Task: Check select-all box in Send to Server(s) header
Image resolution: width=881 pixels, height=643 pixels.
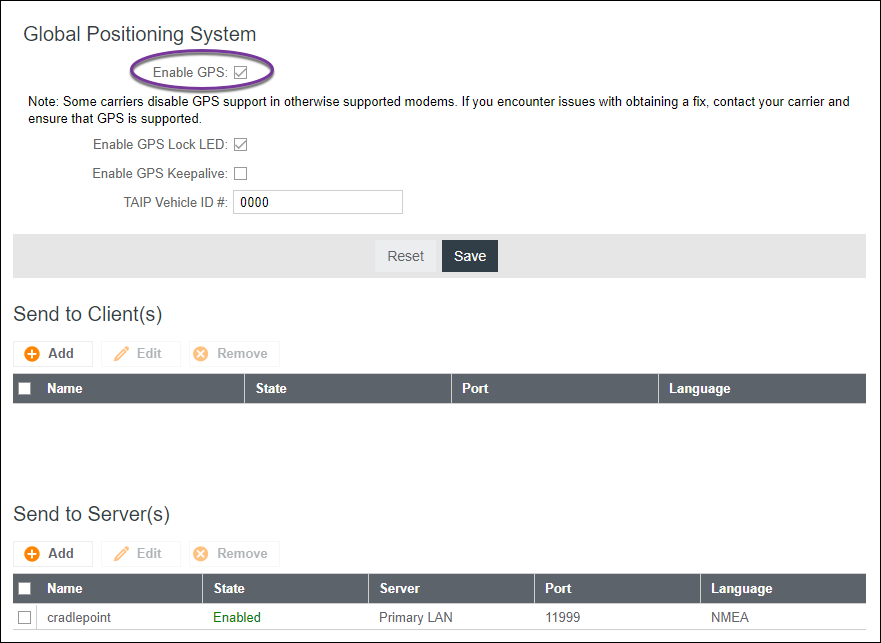Action: point(25,589)
